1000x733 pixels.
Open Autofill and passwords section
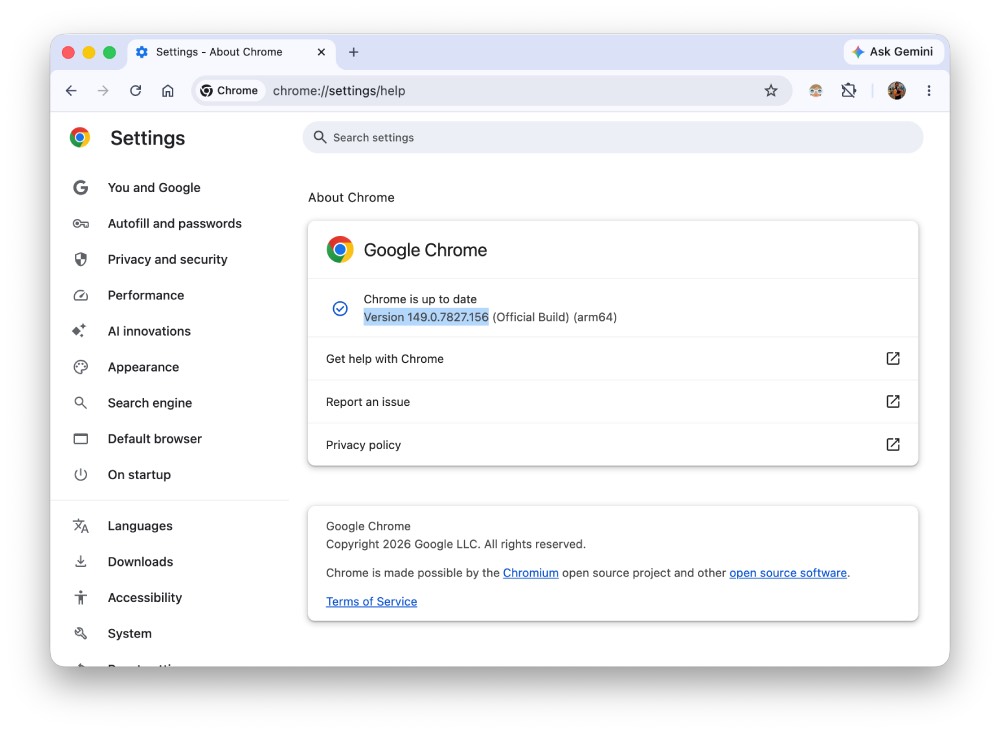174,223
